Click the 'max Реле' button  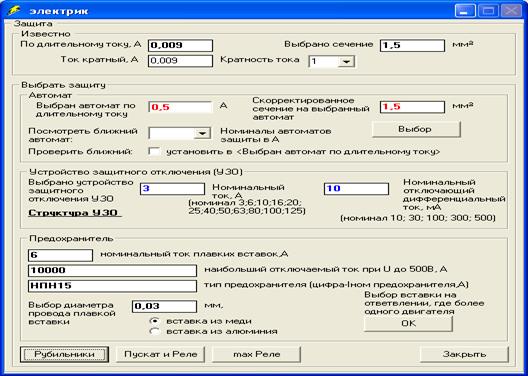coord(256,354)
